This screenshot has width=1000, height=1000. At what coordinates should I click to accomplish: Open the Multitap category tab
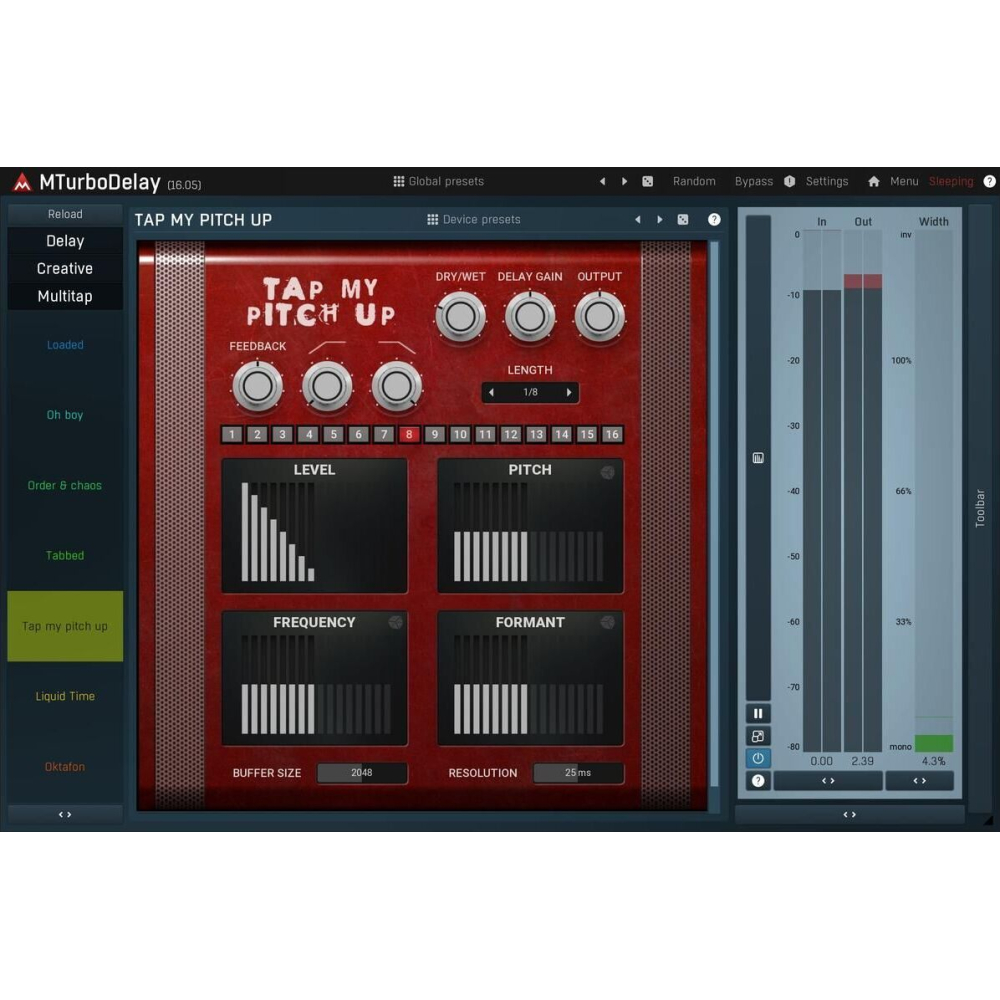65,296
